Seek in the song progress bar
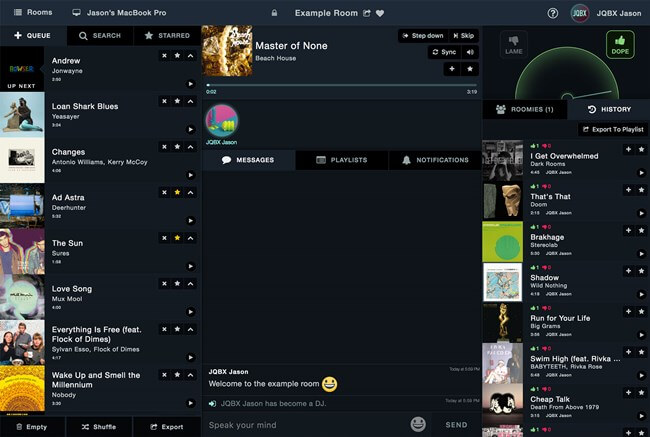 point(342,85)
